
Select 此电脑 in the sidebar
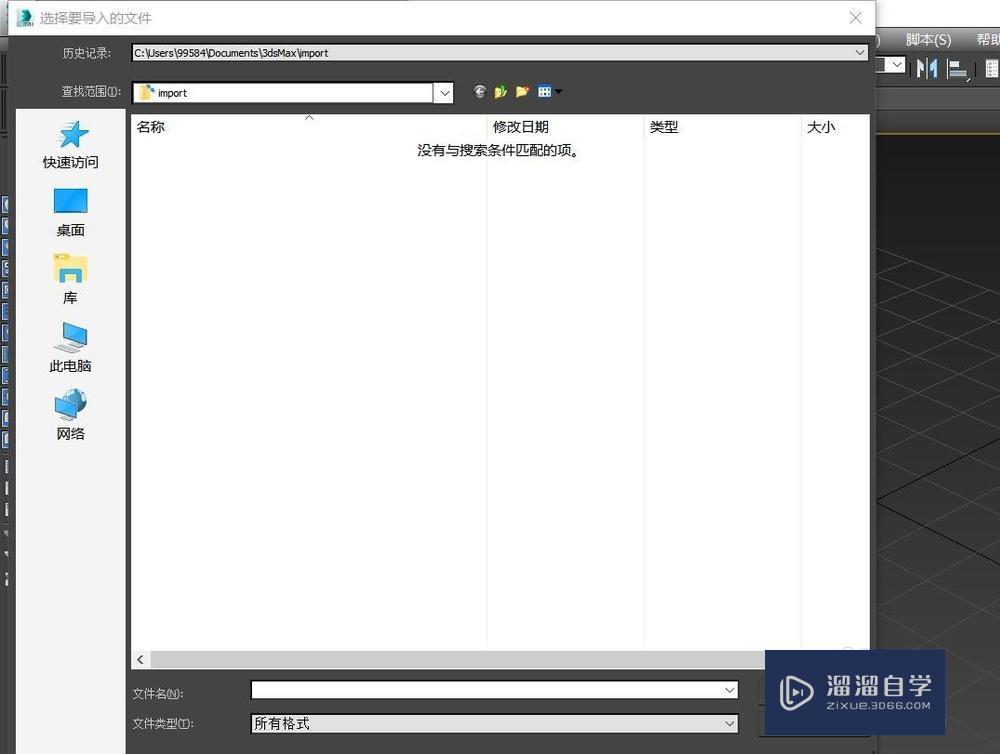69,347
